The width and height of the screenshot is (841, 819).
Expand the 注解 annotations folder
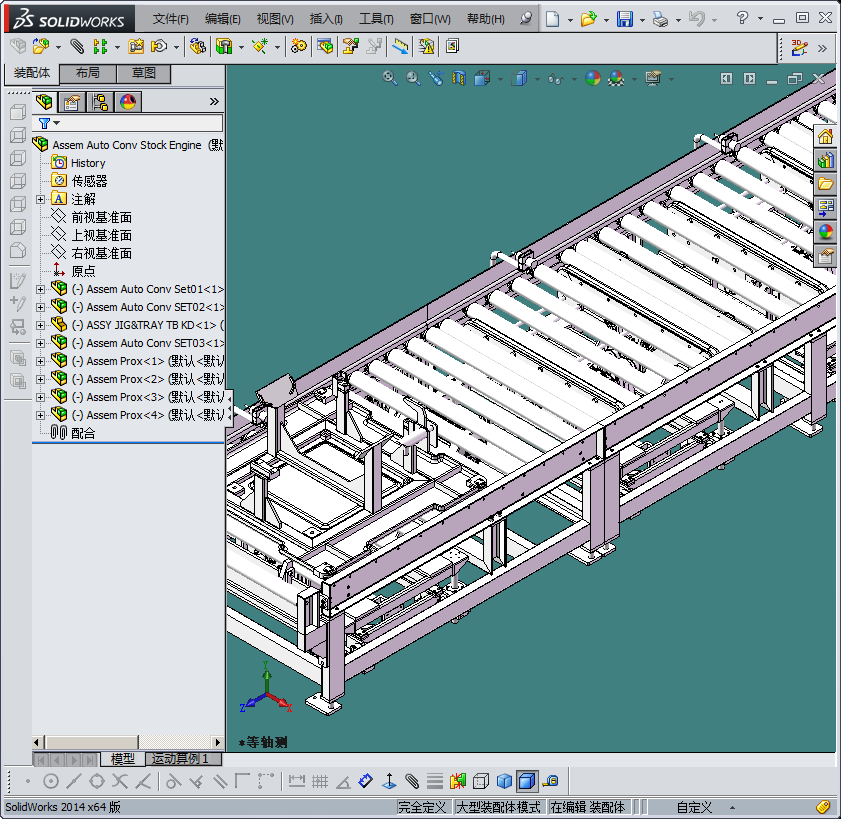click(x=40, y=199)
